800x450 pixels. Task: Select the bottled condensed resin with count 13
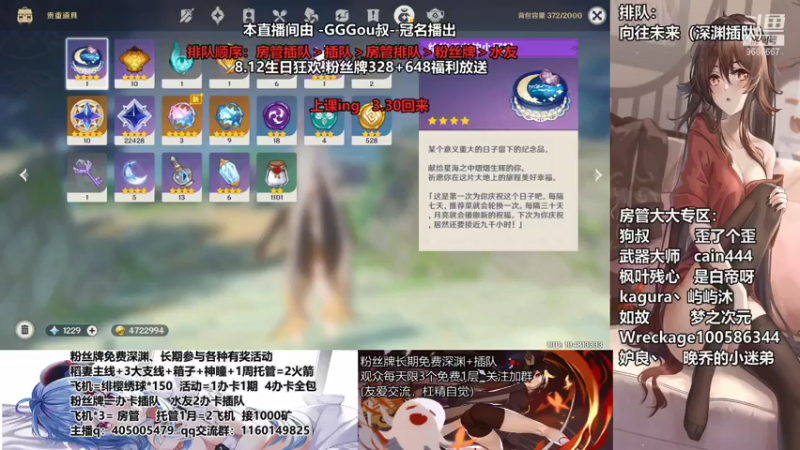(x=182, y=178)
